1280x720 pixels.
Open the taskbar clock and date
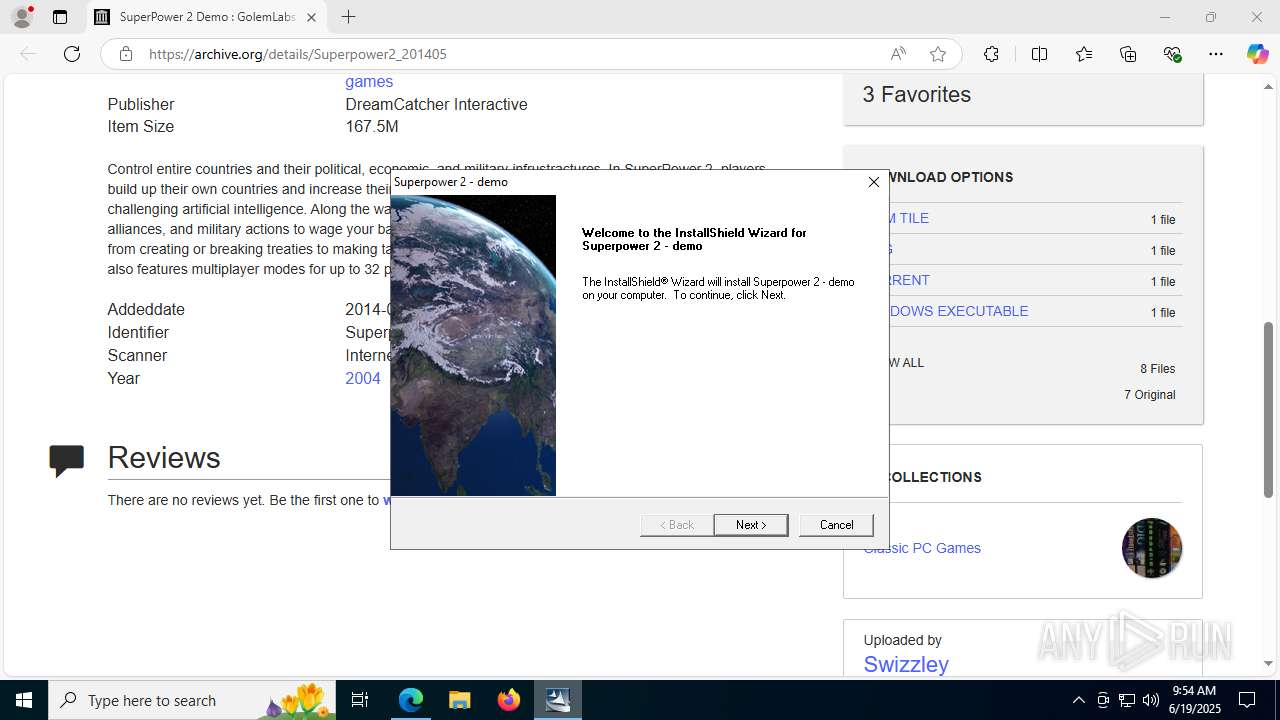tap(1194, 700)
